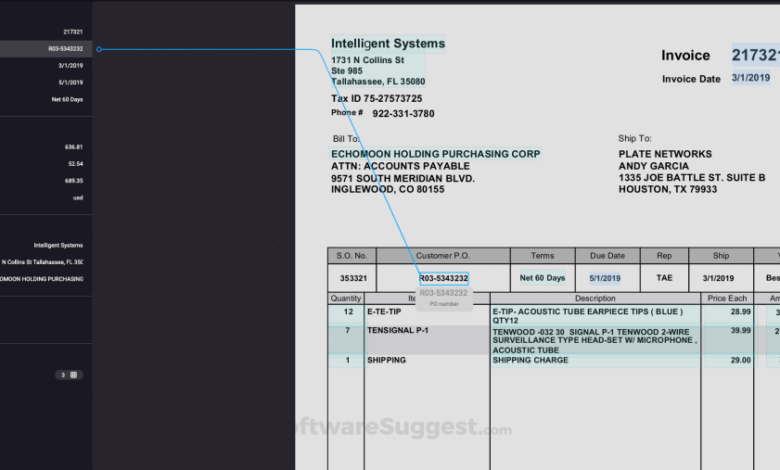Screen dimensions: 780x470
Task: Click the ATTN: ACCOUNTS PAYABLE line
Action: (400, 166)
